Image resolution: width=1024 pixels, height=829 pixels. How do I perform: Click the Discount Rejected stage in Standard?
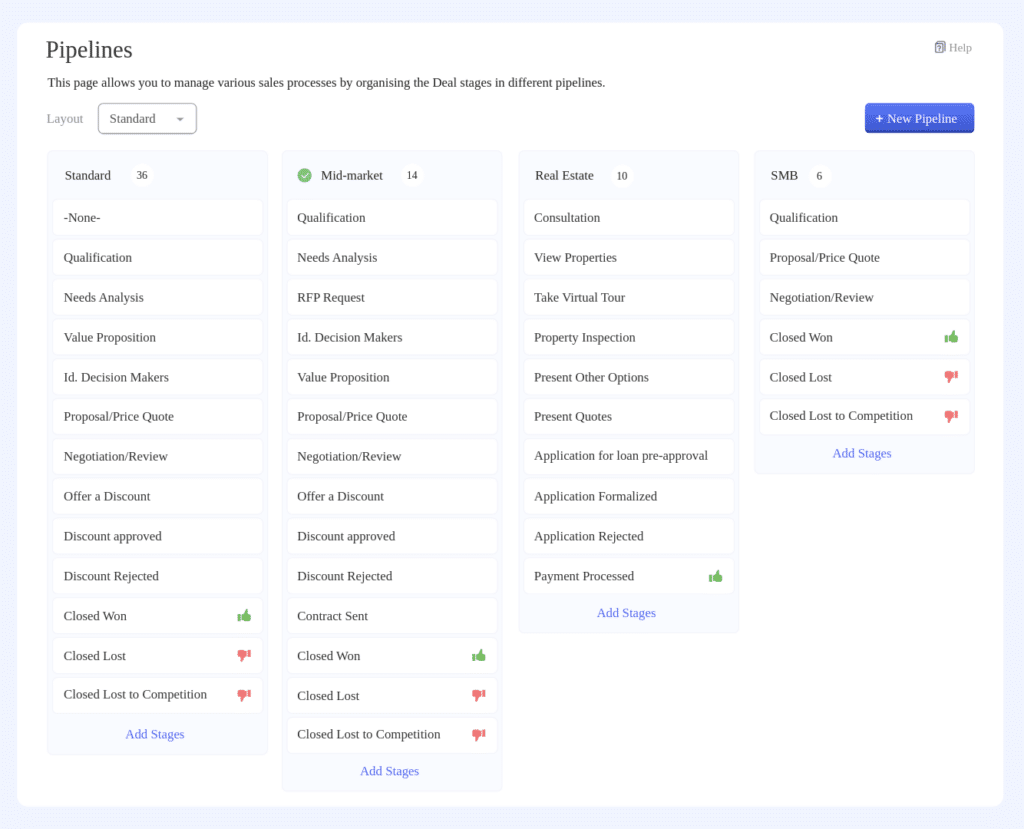click(x=157, y=576)
